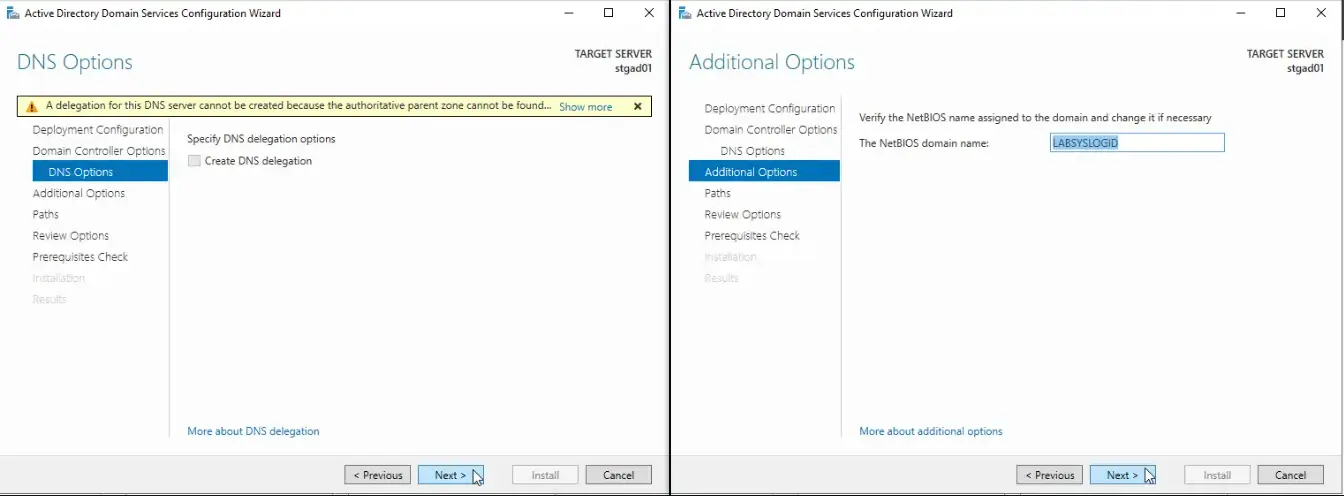This screenshot has width=1344, height=496.
Task: Select Domain Controller Options in DNS Options window sidebar
Action: [99, 151]
